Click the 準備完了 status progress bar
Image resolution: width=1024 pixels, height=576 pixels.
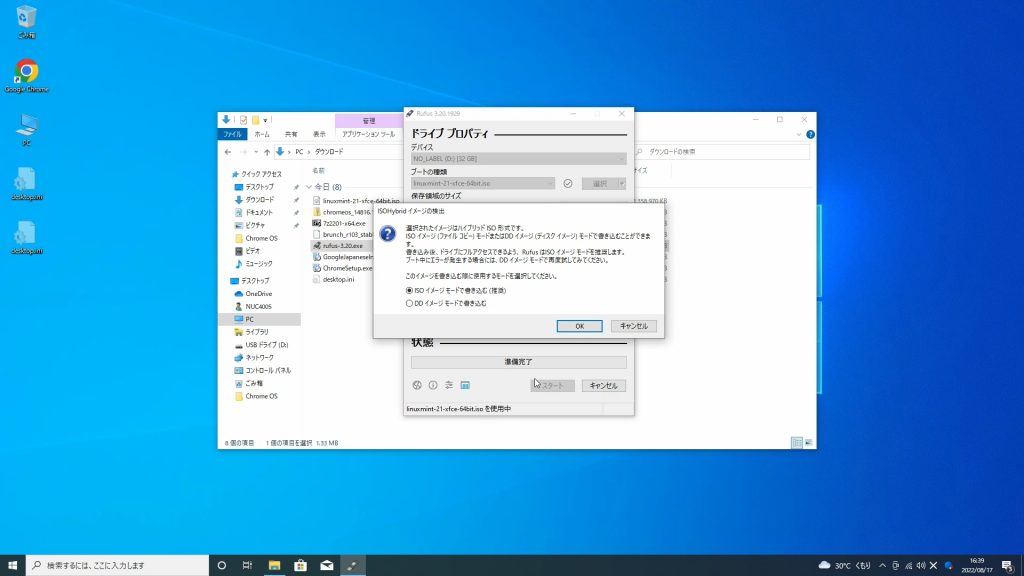coord(519,362)
